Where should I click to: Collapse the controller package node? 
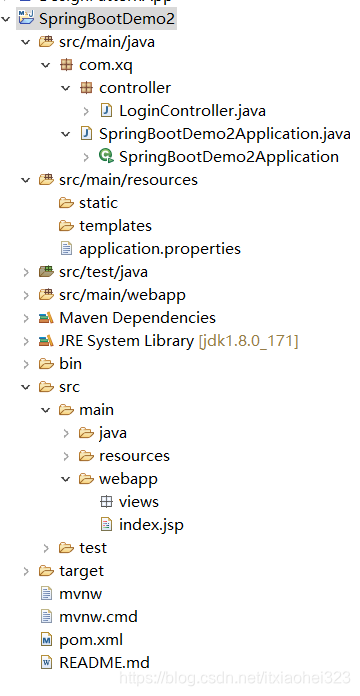66,88
